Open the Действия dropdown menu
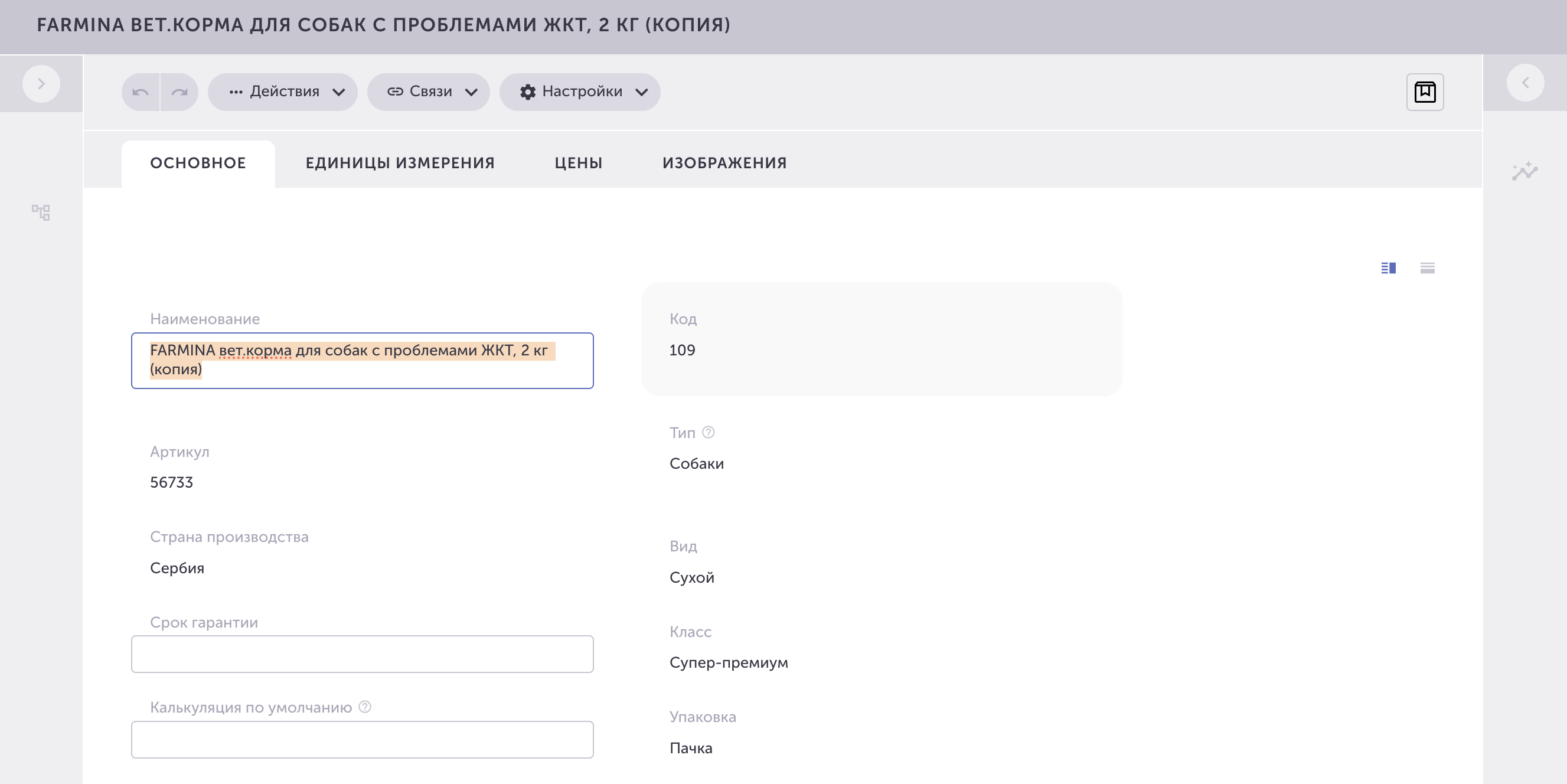 283,92
